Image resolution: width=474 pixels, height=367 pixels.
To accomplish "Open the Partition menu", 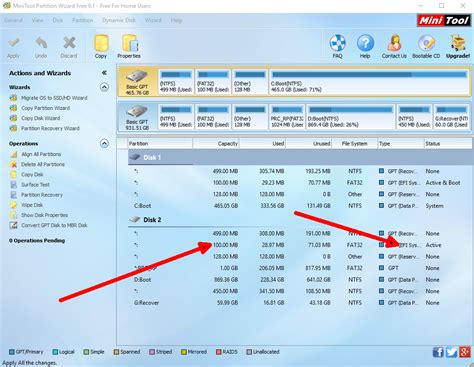I will 82,20.
